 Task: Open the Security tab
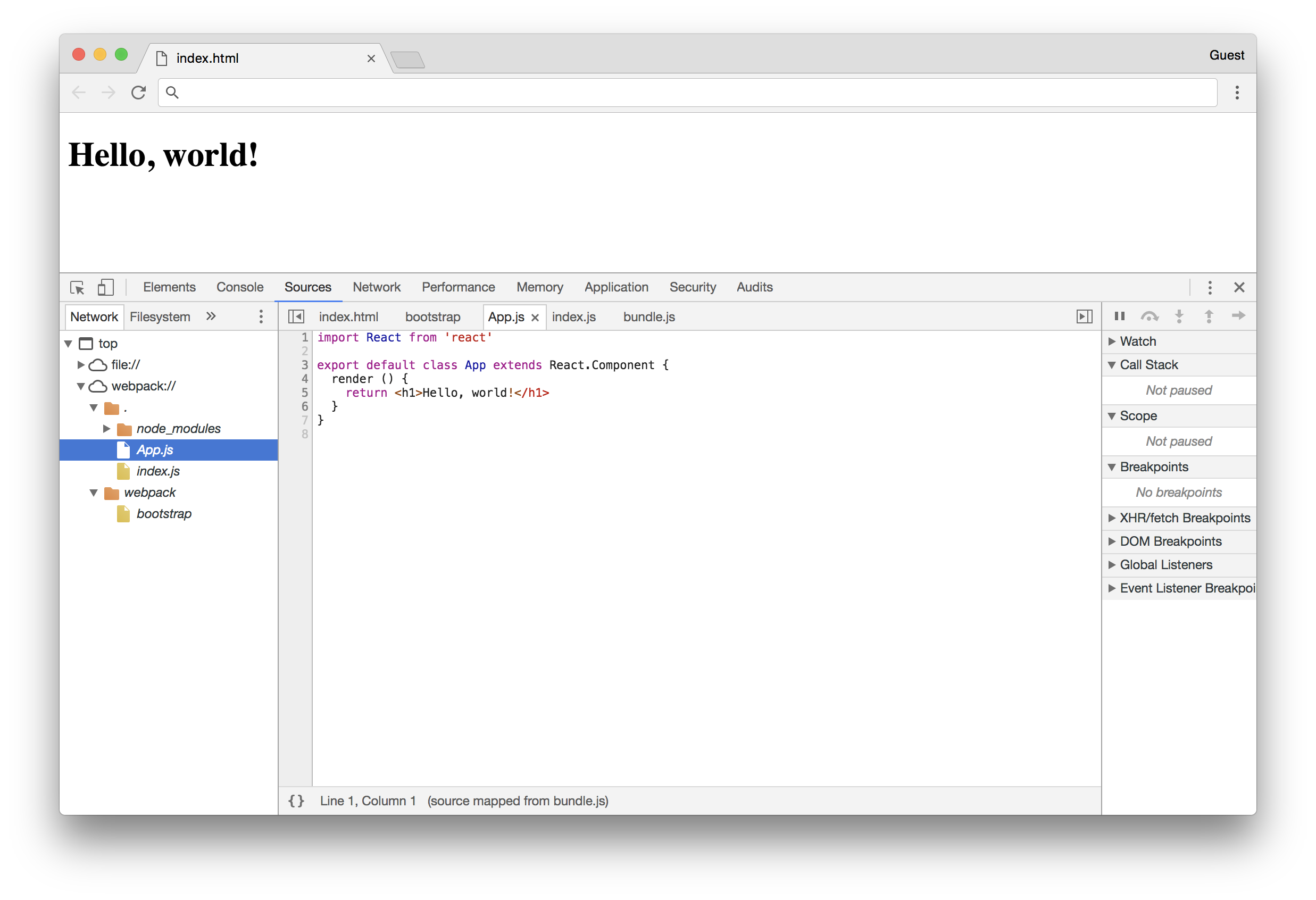(693, 287)
